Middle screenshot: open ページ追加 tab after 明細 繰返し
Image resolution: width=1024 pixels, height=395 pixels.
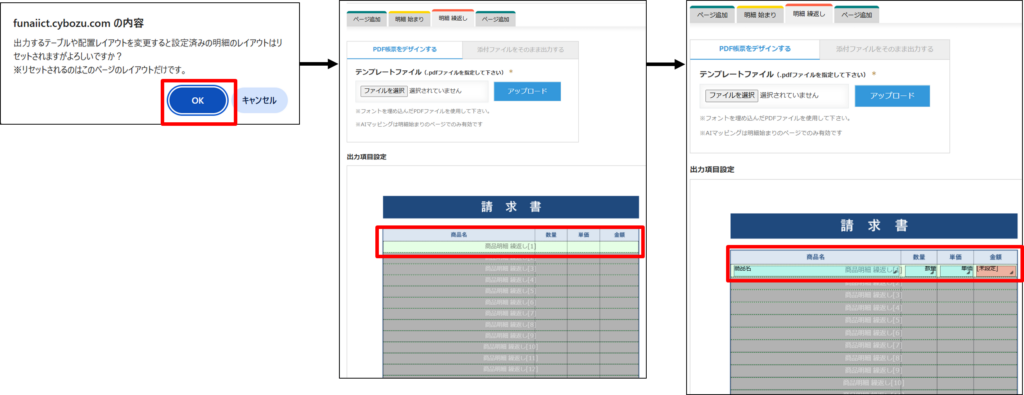point(496,20)
